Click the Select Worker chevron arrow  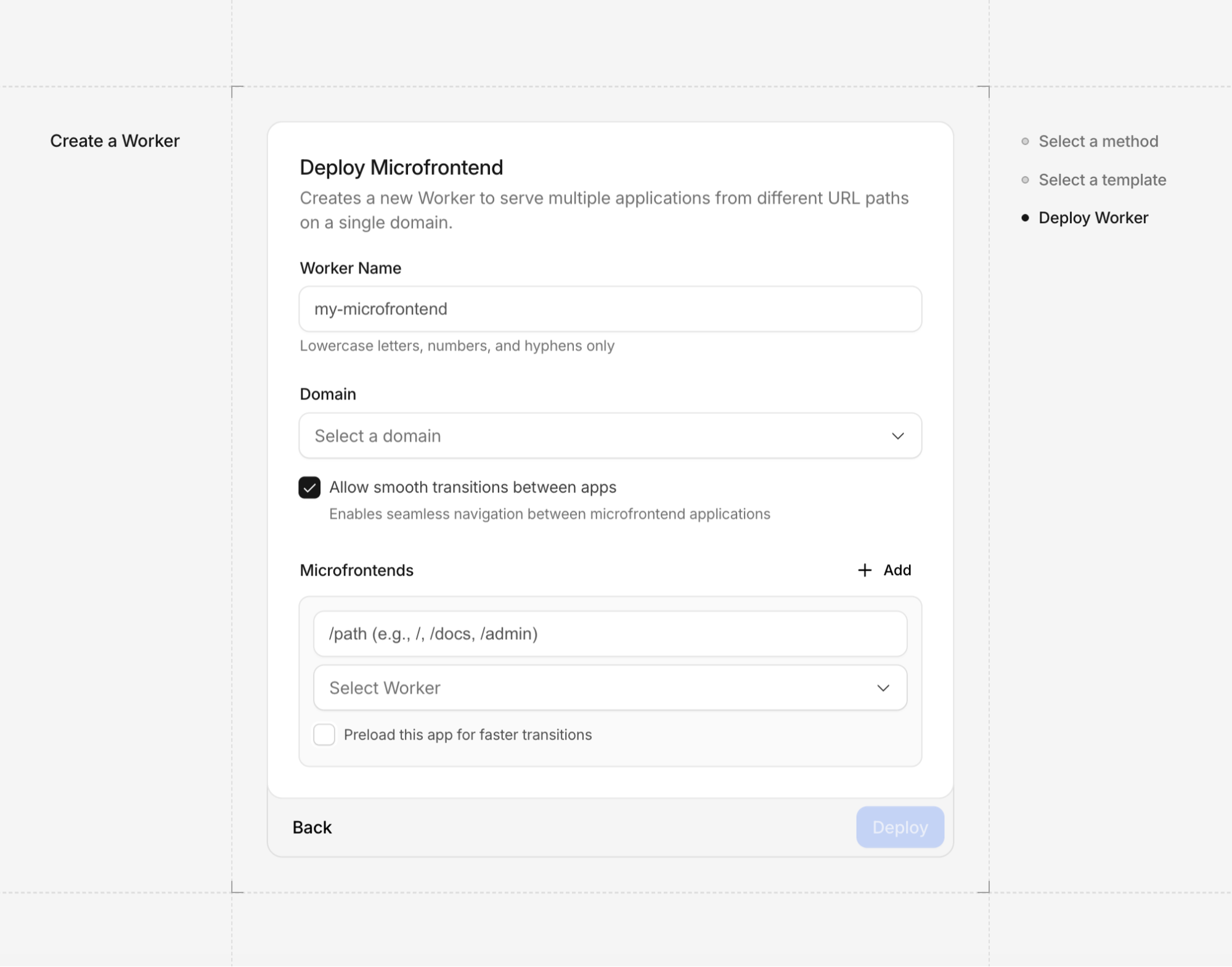tap(883, 688)
